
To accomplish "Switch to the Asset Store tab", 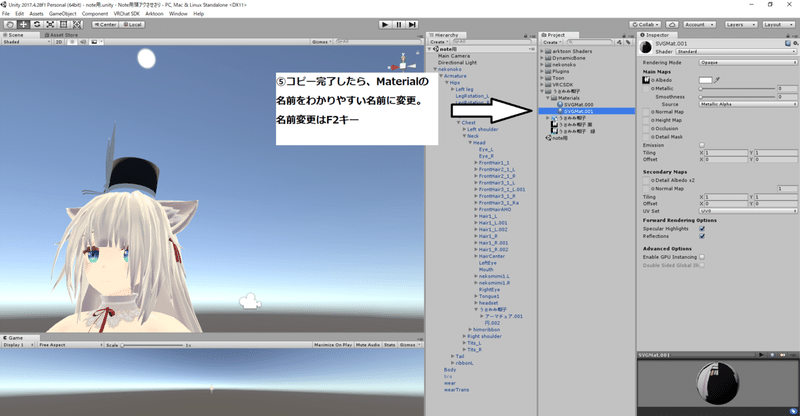I will point(61,35).
